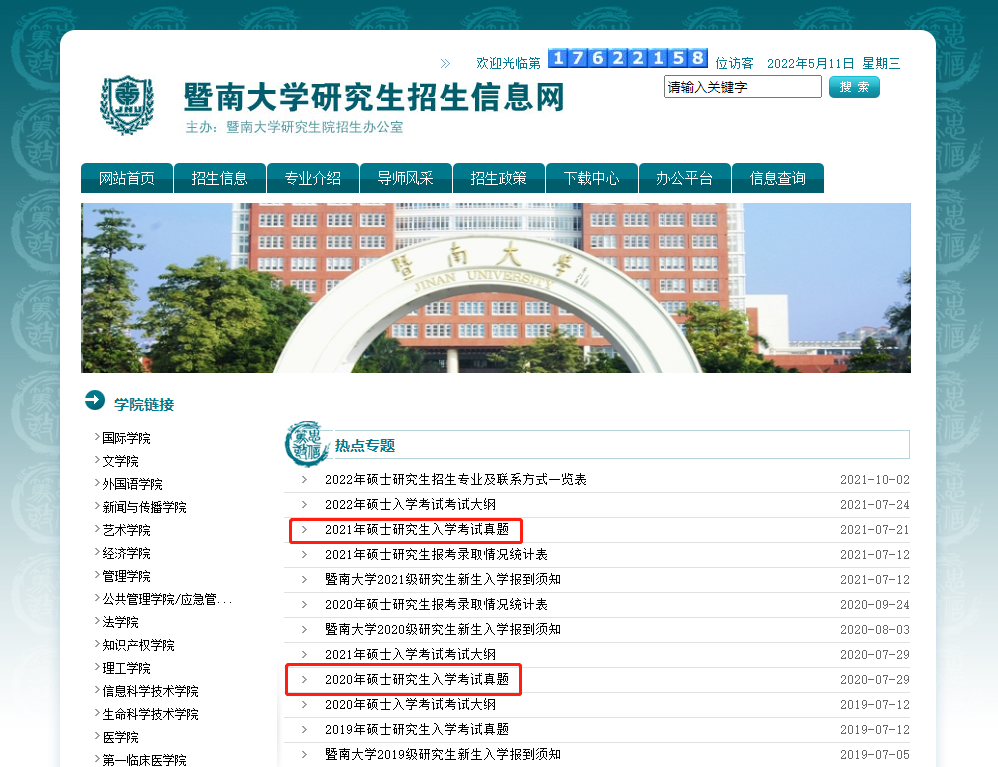Open the 经济学院 college link
This screenshot has height=767, width=998.
126,553
